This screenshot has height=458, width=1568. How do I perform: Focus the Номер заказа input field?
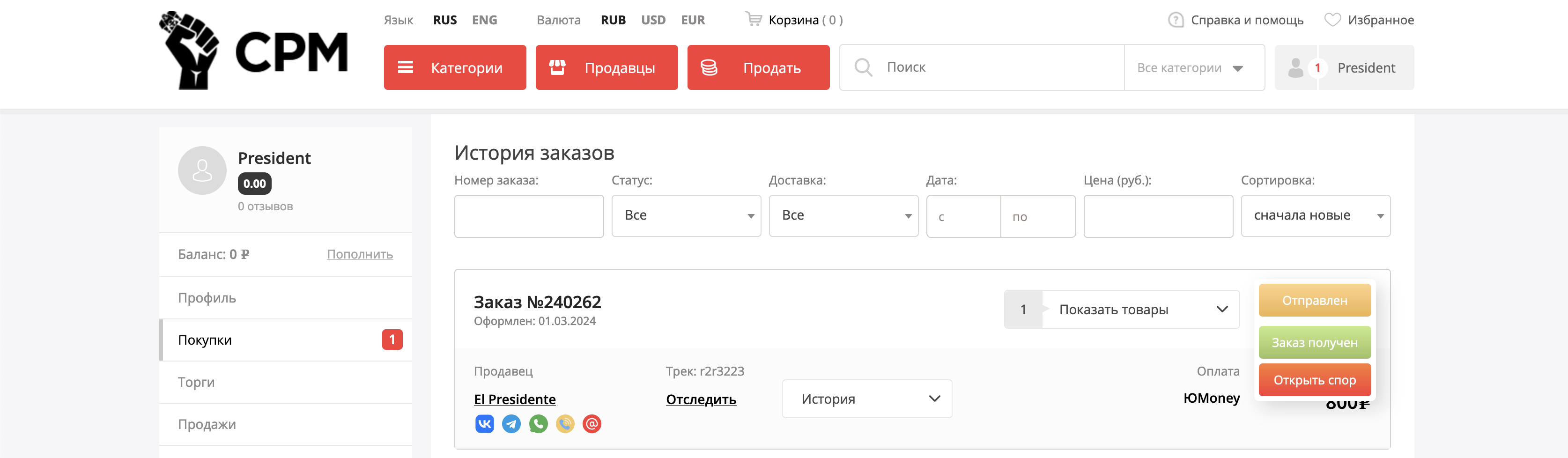(529, 215)
